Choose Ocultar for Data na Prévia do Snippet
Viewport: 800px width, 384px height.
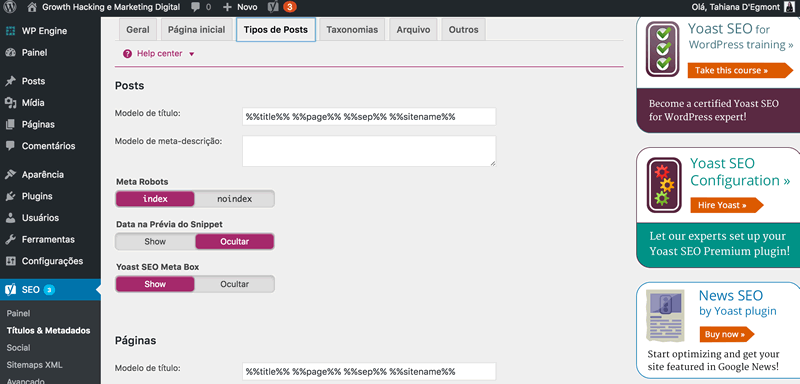point(235,241)
